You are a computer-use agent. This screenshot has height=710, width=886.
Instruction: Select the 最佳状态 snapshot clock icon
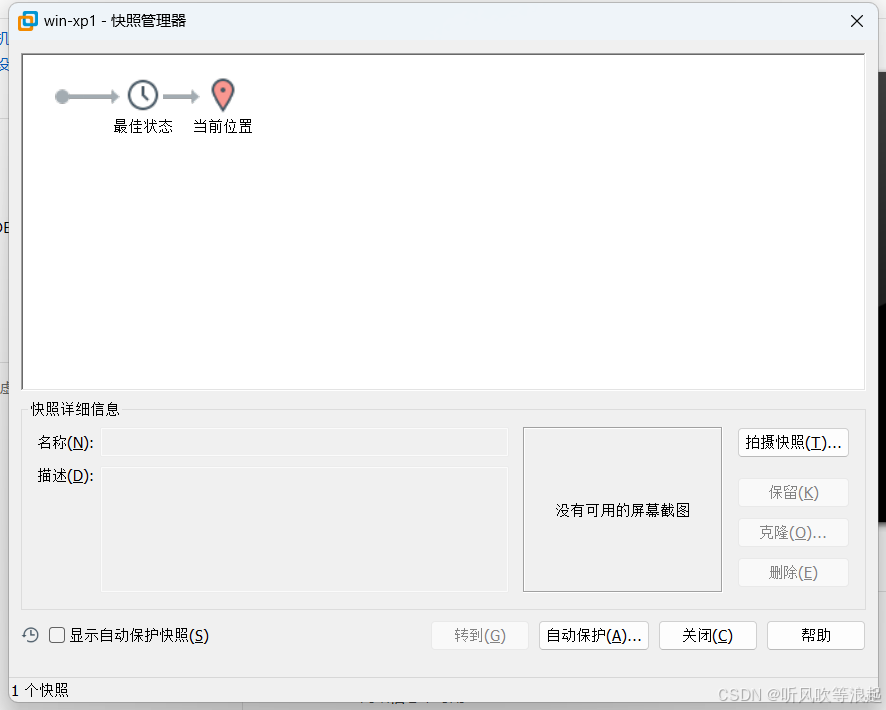pos(143,95)
